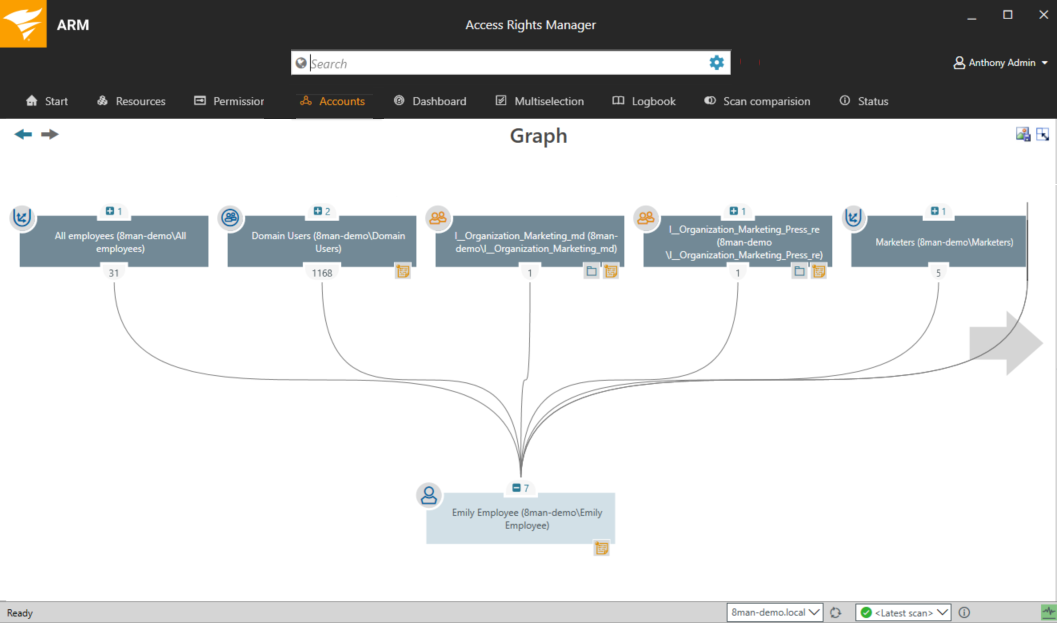The height and width of the screenshot is (623, 1057).
Task: Click the refresh icon beside domain selector
Action: (835, 612)
